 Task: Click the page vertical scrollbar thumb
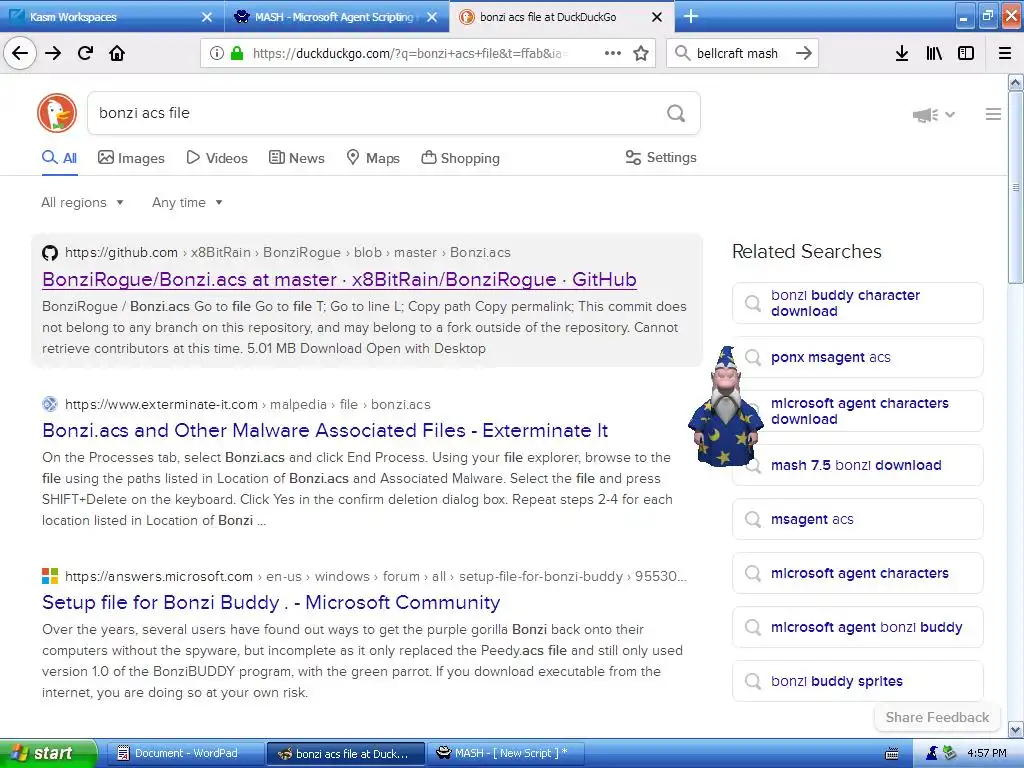pos(1016,187)
